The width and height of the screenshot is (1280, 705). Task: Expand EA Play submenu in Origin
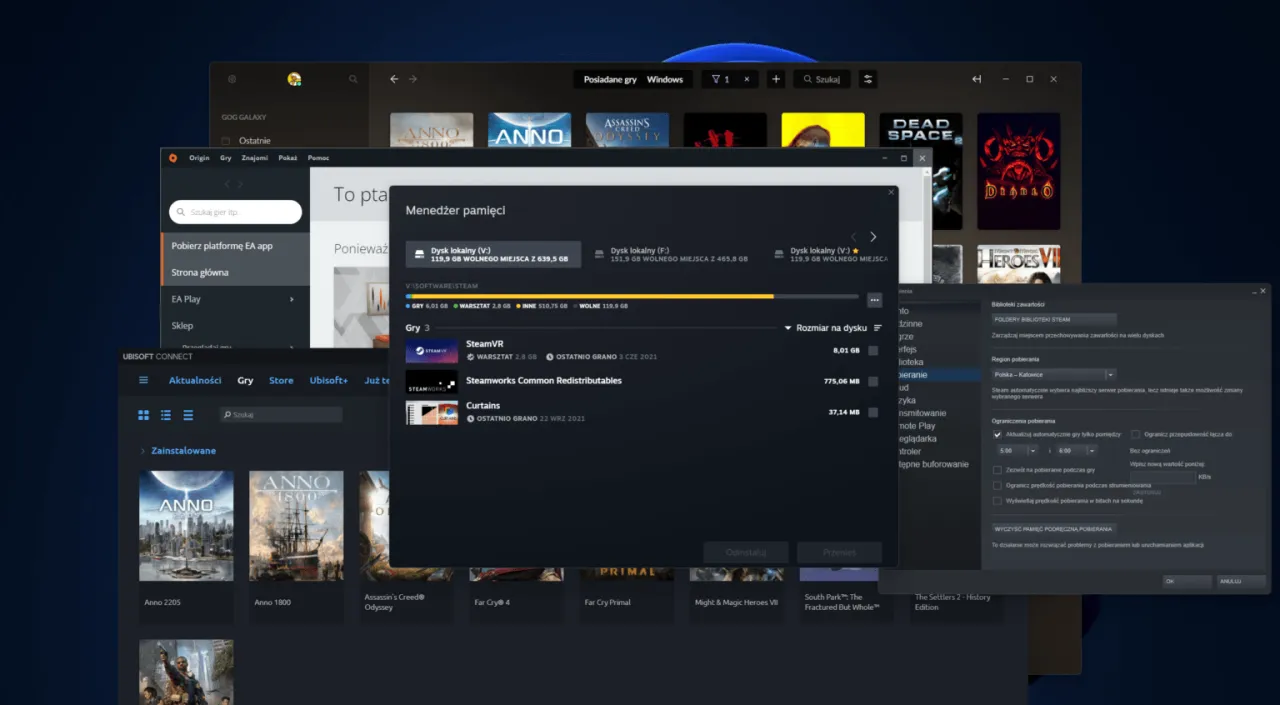click(292, 299)
